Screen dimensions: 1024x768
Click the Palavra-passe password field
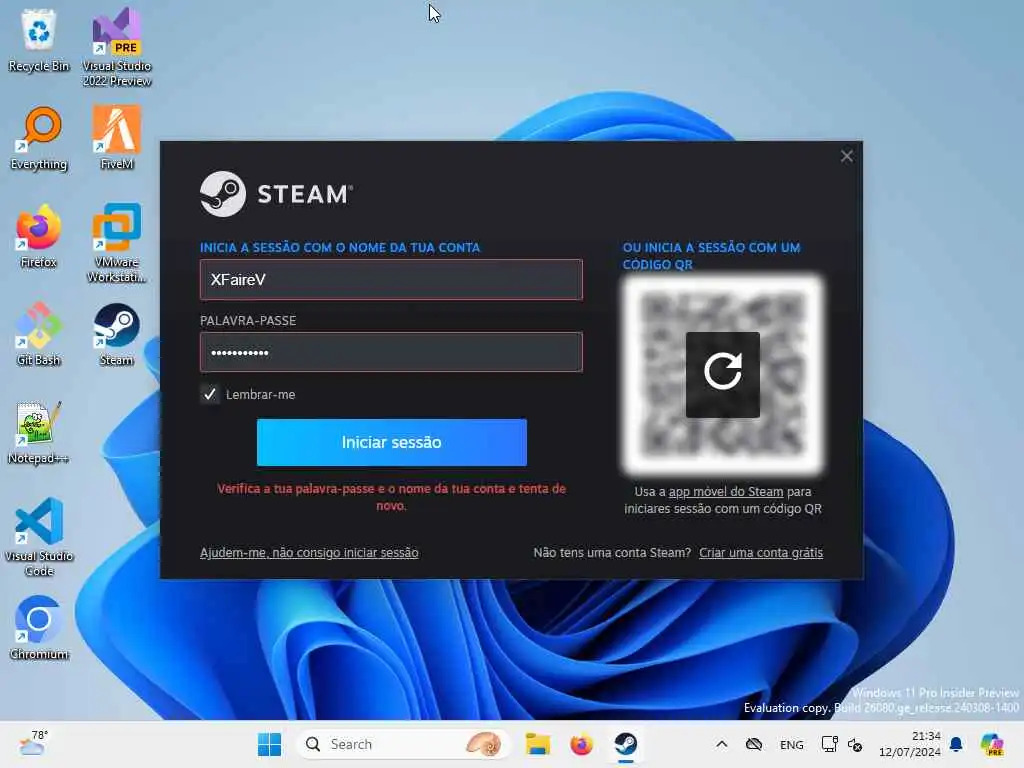[391, 352]
